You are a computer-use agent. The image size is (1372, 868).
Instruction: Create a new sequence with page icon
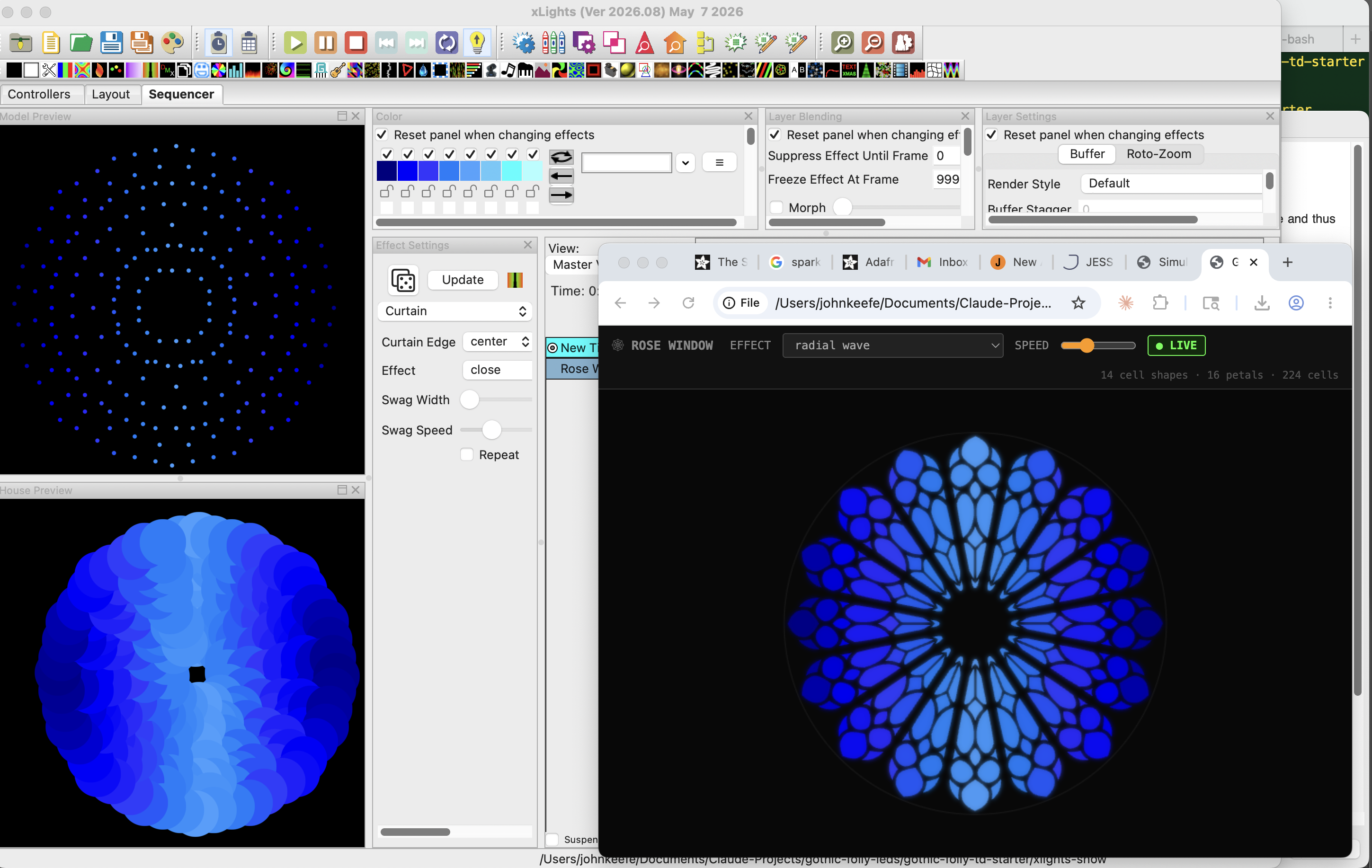(x=51, y=43)
